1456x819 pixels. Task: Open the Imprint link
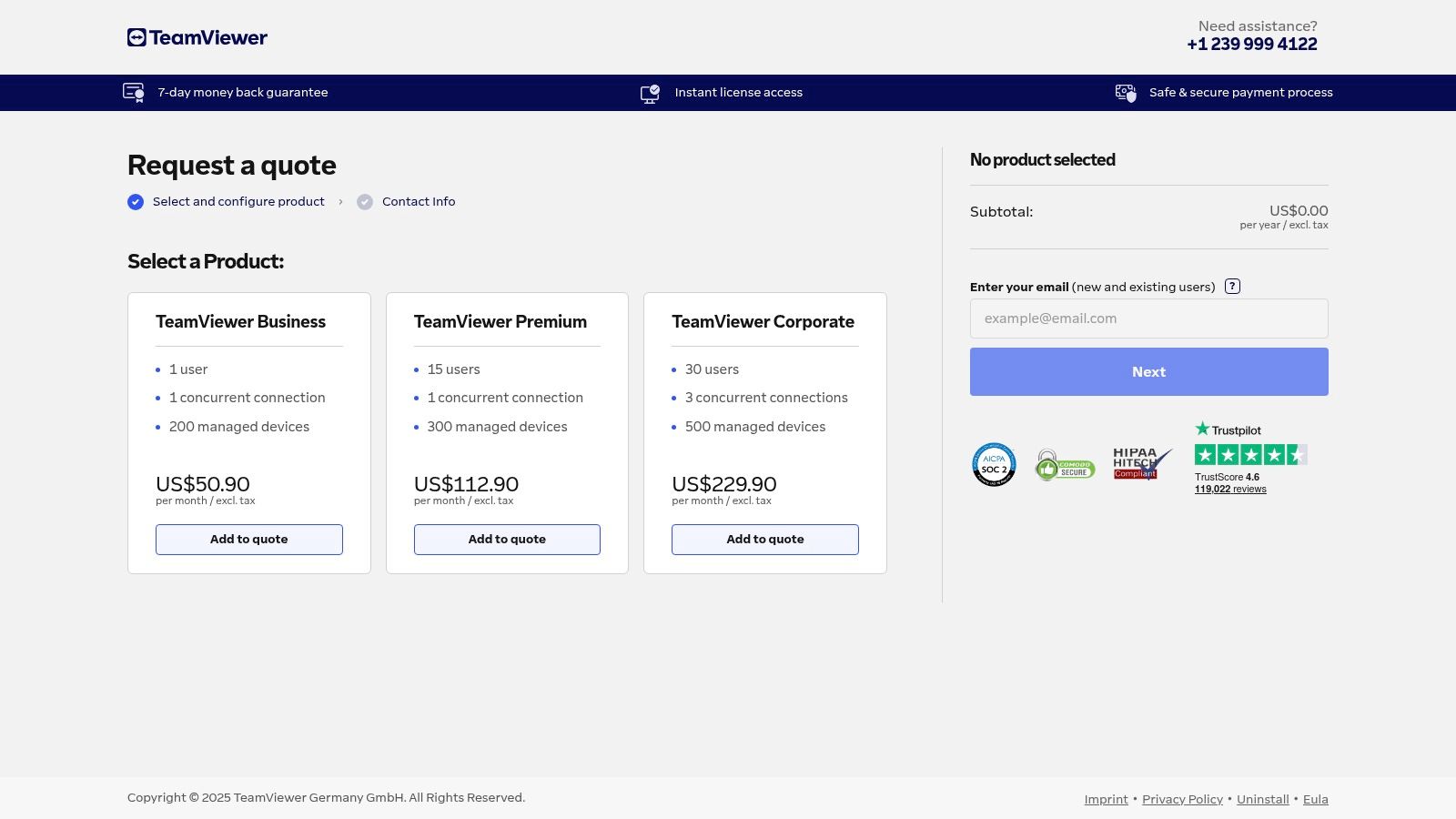(x=1106, y=800)
